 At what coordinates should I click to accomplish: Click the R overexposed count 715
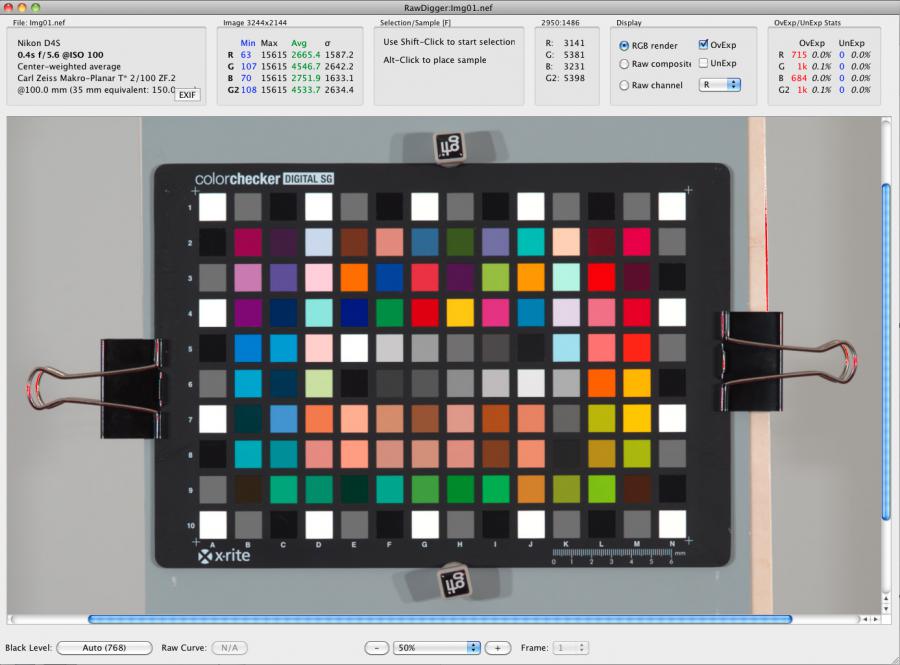point(799,55)
